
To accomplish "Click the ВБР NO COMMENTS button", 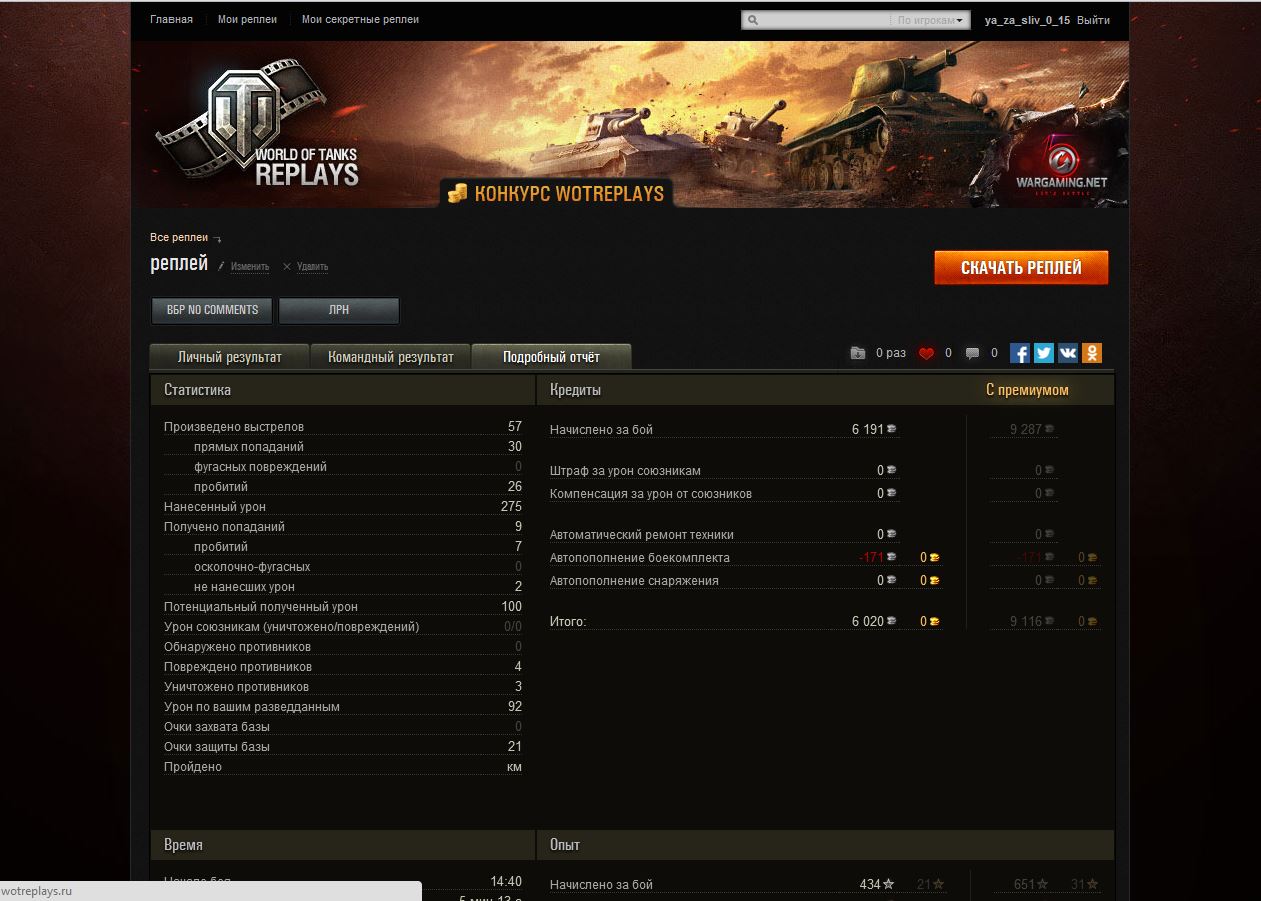I will coord(212,310).
